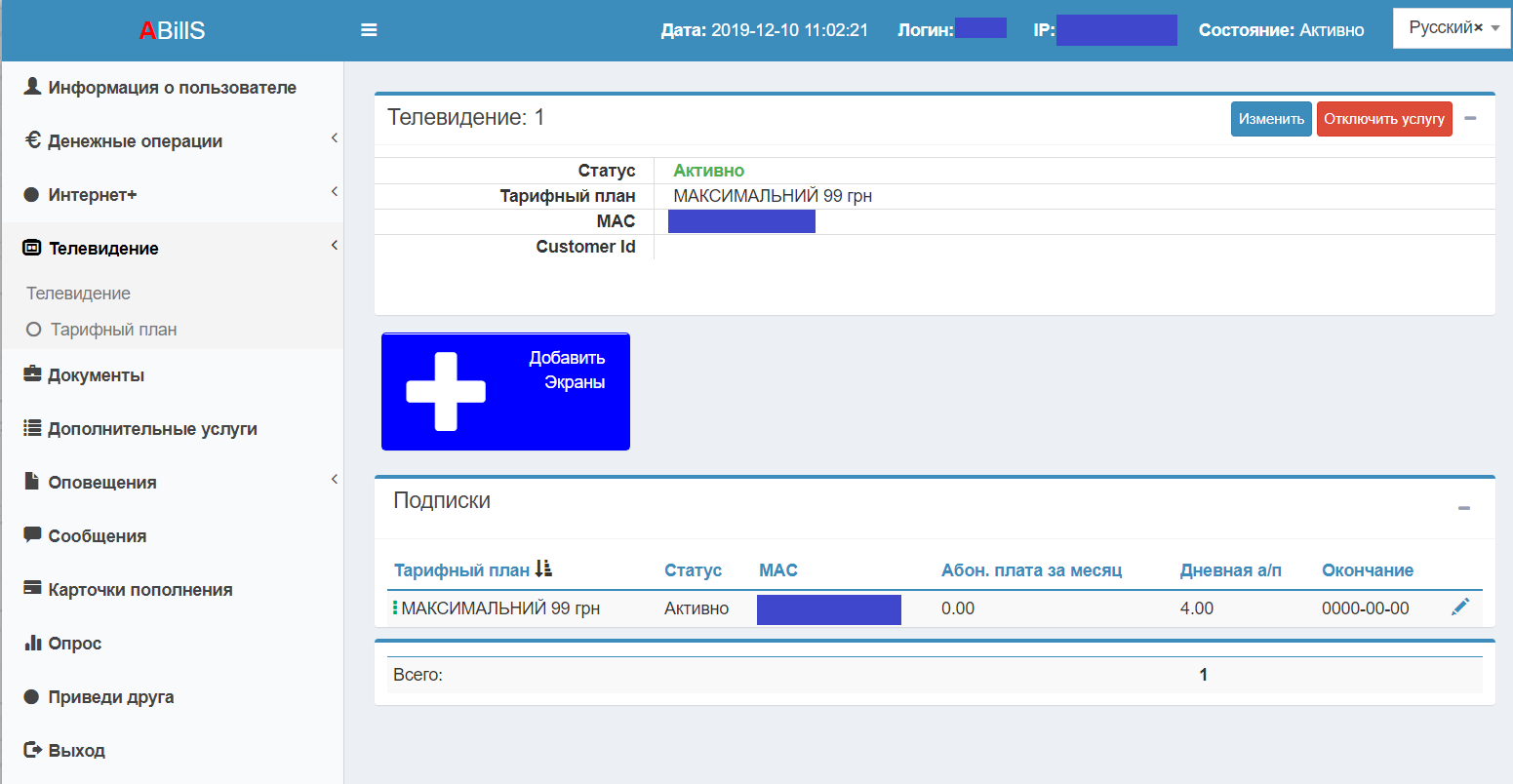Toggle the hamburger sidebar menu icon
Viewport: 1513px width, 784px height.
(x=369, y=30)
